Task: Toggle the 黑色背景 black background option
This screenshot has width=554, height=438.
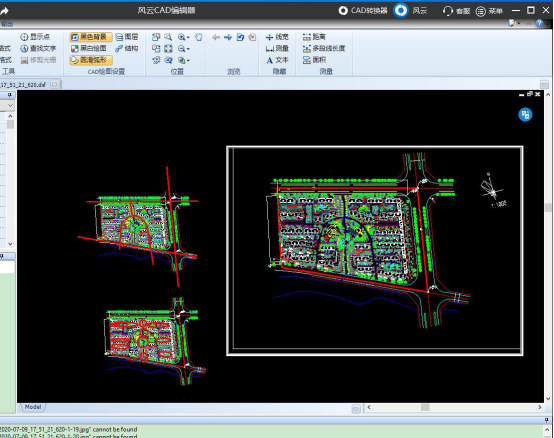Action: (91, 37)
